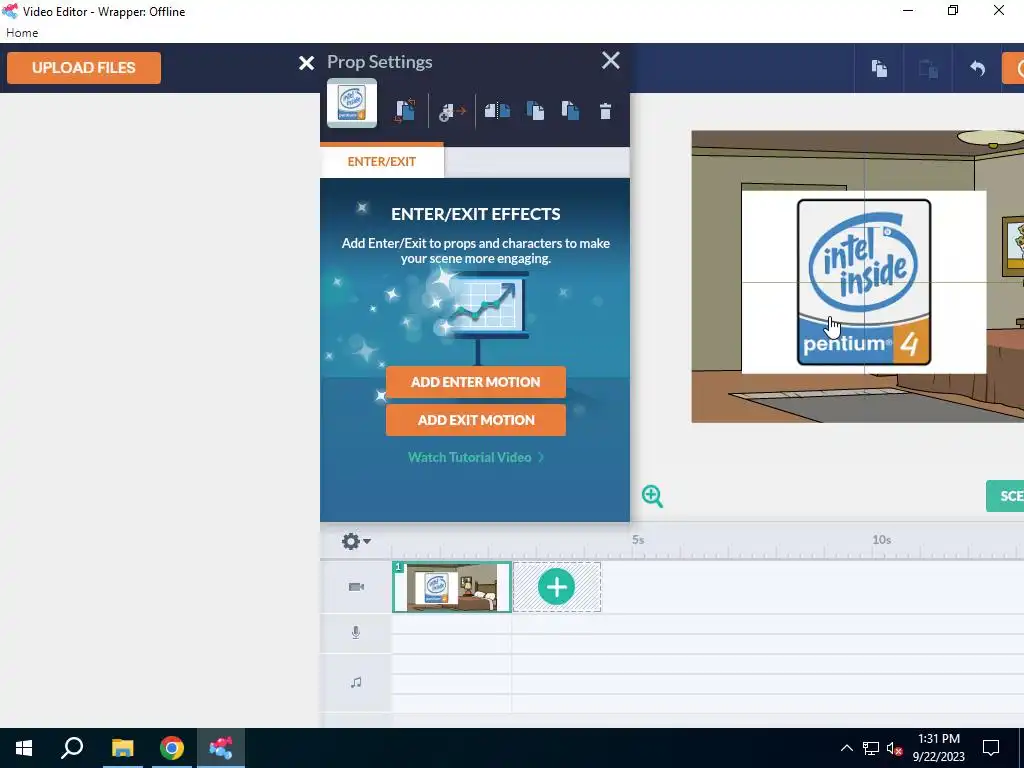Screen dimensions: 1024x768
Task: Send the prop backward icon
Action: pyautogui.click(x=535, y=110)
